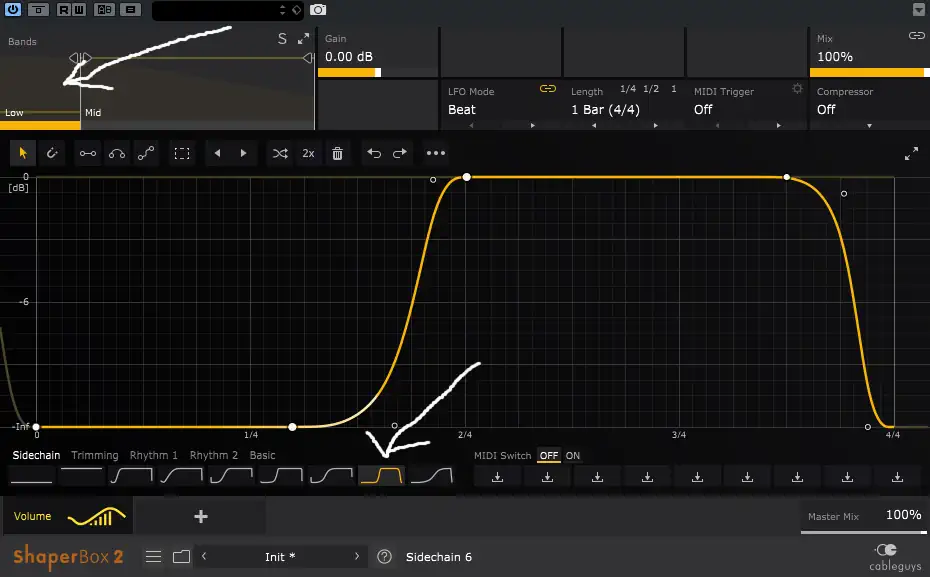Viewport: 930px width, 577px height.
Task: Click the 2x double button
Action: (x=308, y=154)
